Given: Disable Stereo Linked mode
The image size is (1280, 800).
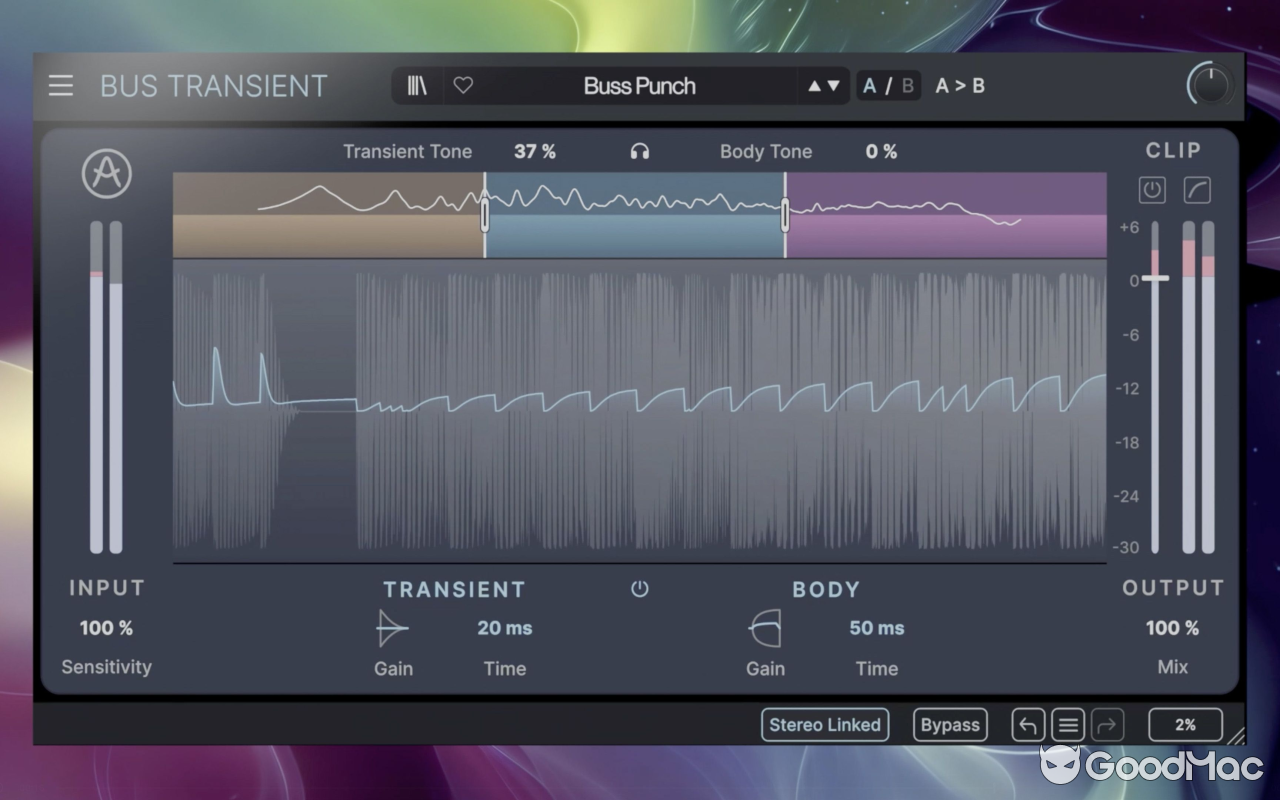Looking at the screenshot, I should 824,724.
